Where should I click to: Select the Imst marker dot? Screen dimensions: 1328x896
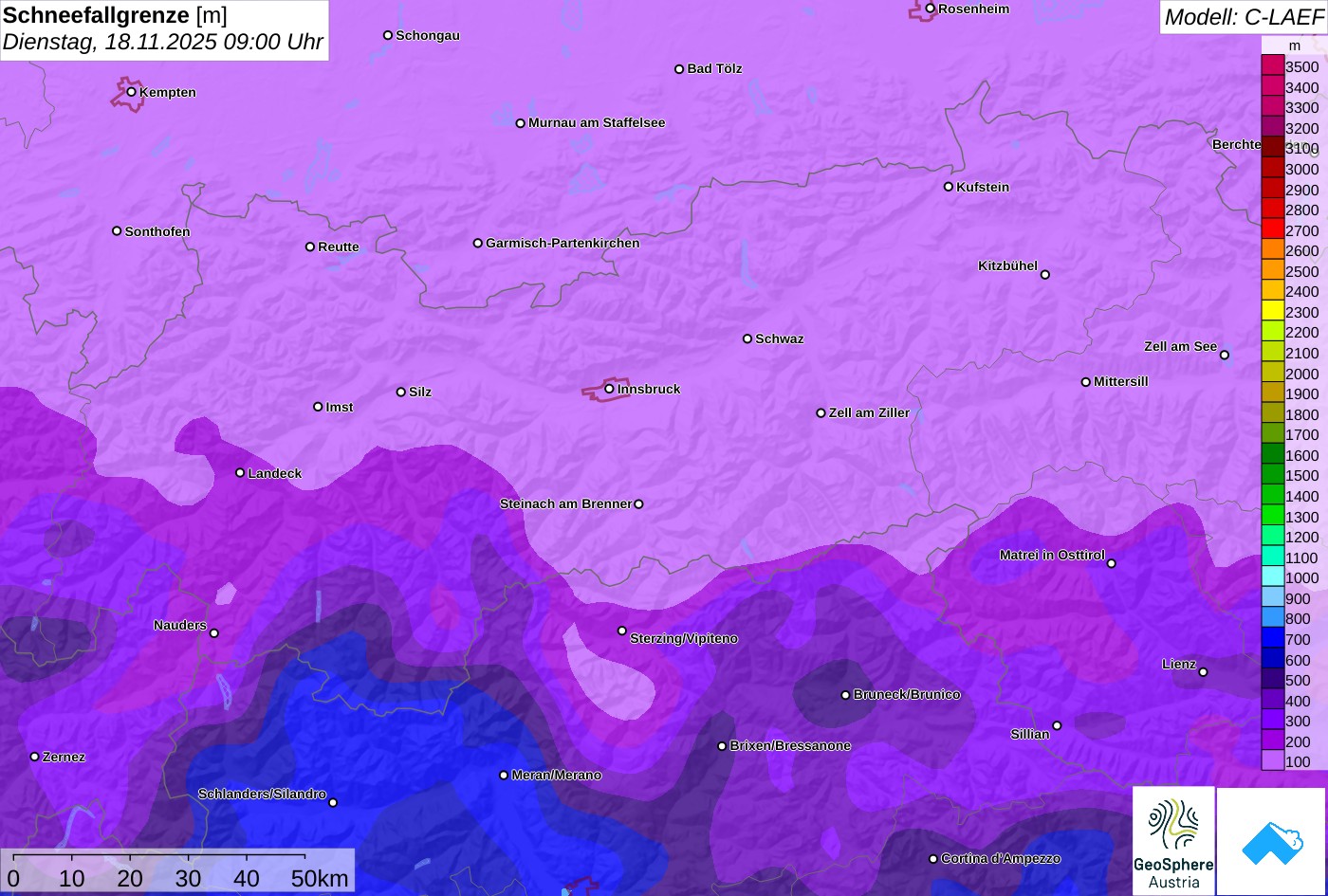318,407
